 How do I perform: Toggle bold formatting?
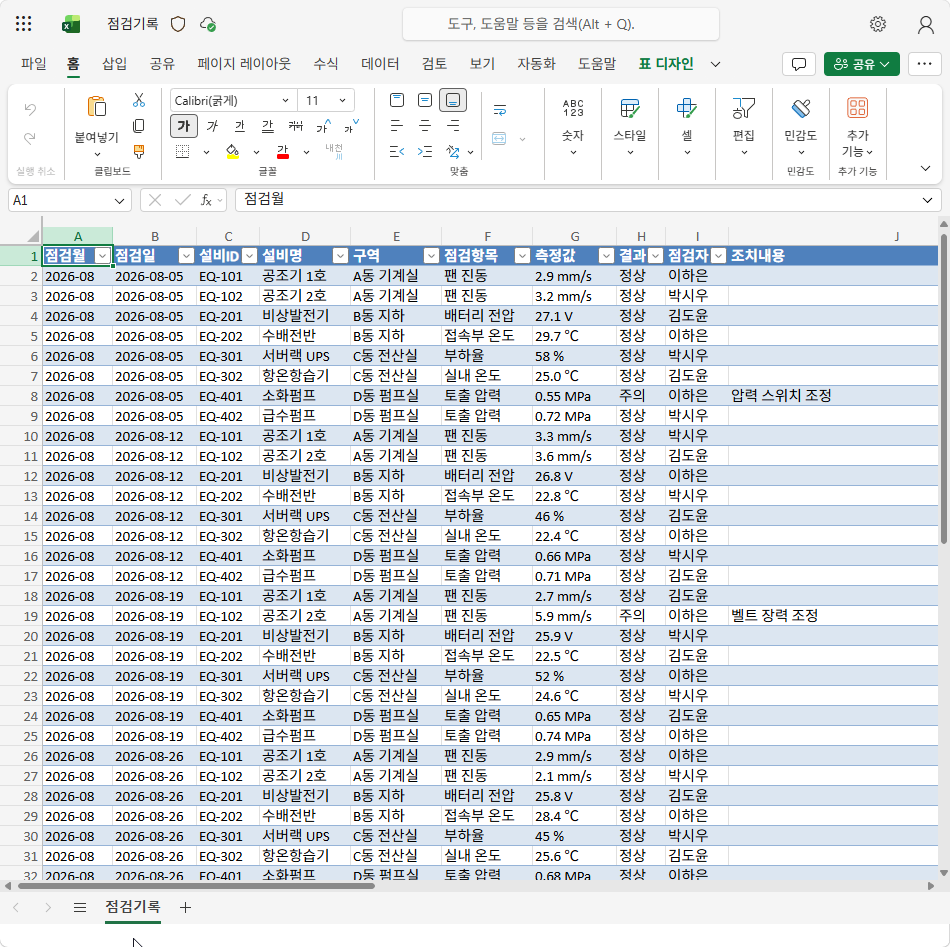click(184, 126)
